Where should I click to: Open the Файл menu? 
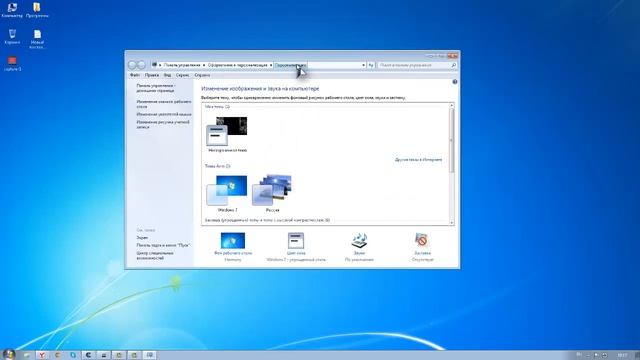[x=135, y=75]
